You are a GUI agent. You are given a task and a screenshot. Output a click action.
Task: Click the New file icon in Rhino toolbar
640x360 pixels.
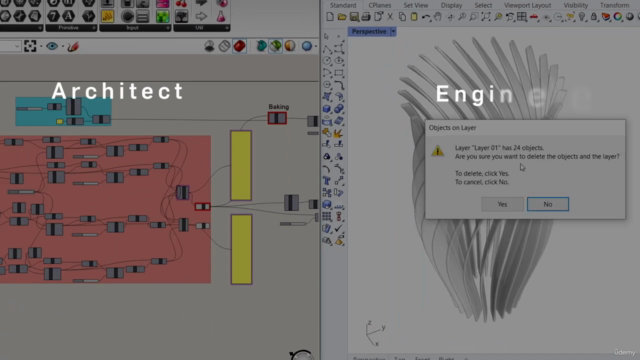330,17
